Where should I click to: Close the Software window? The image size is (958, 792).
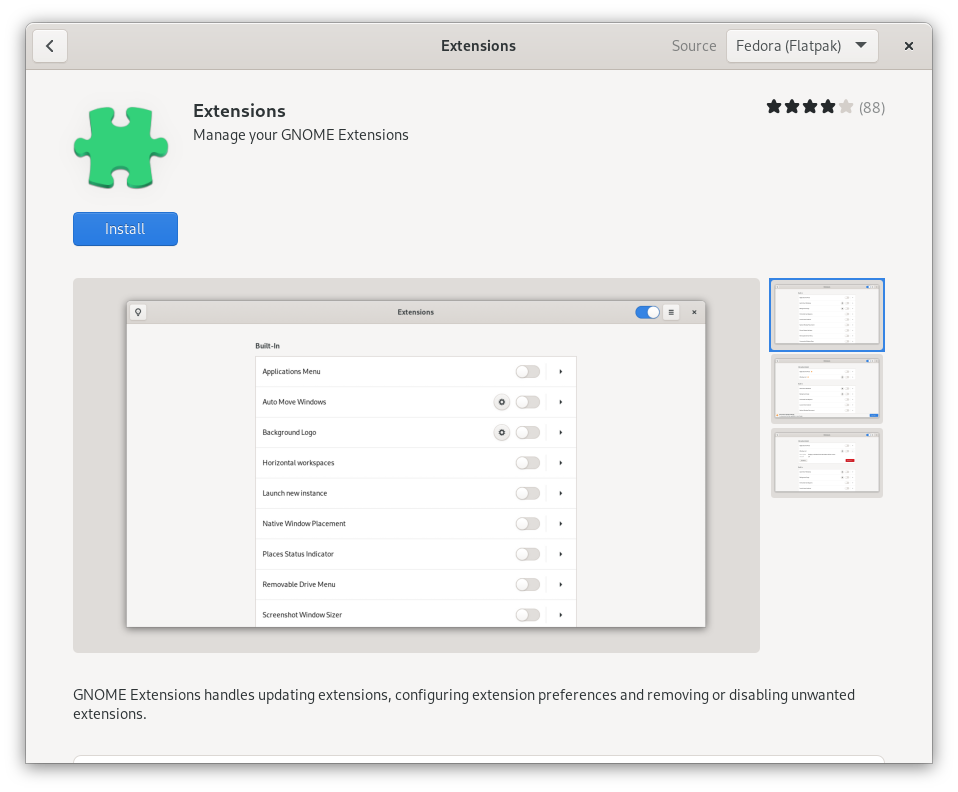908,46
